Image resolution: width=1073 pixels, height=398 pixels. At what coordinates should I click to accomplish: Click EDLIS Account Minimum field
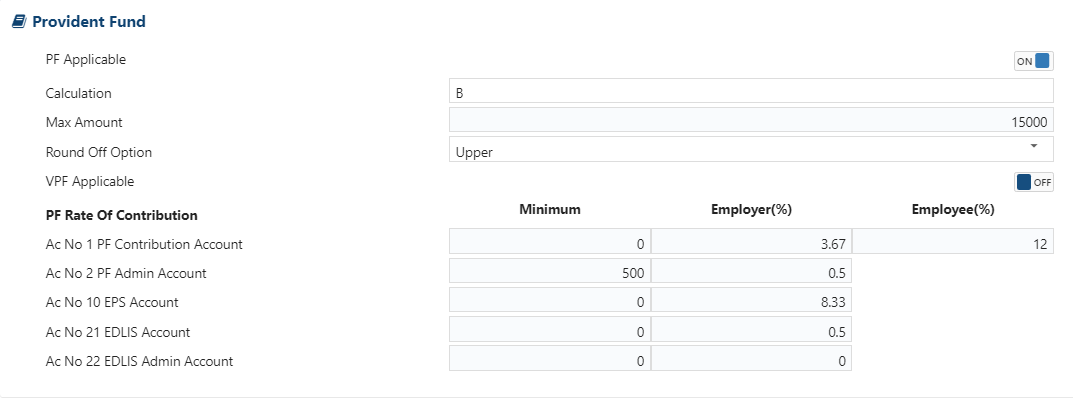pos(550,330)
